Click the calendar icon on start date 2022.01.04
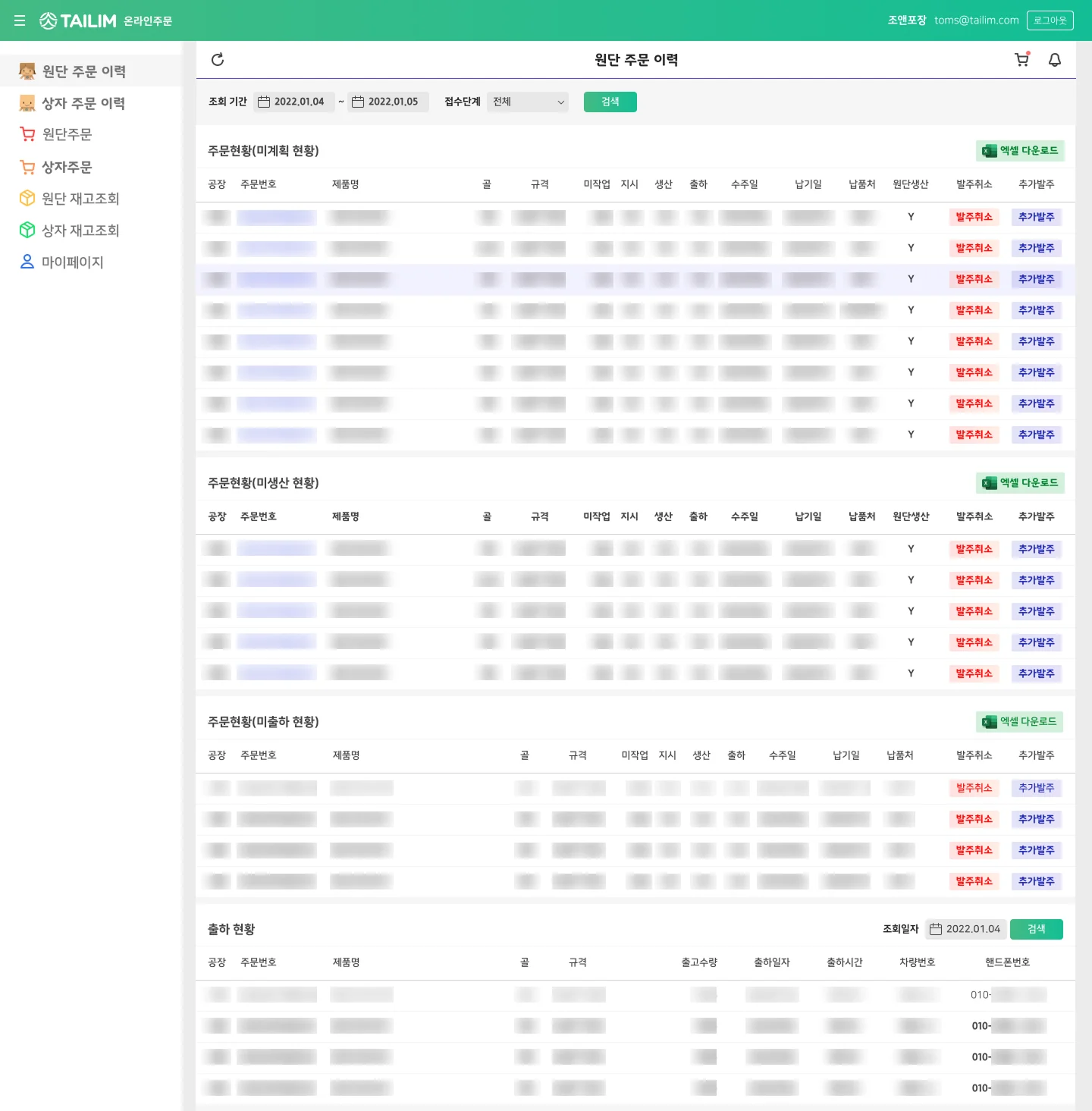 (264, 102)
